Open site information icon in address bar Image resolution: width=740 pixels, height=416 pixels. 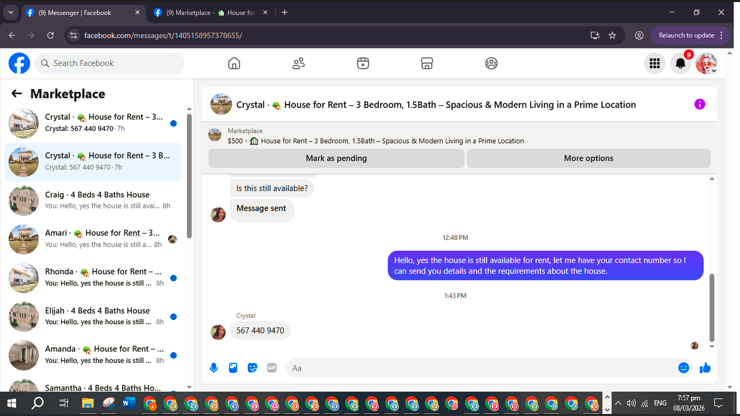73,35
